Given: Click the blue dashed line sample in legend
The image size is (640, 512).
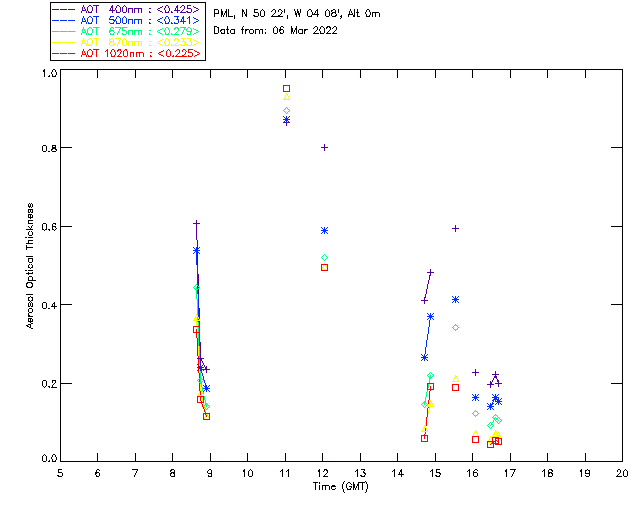Looking at the screenshot, I should pyautogui.click(x=64, y=20).
